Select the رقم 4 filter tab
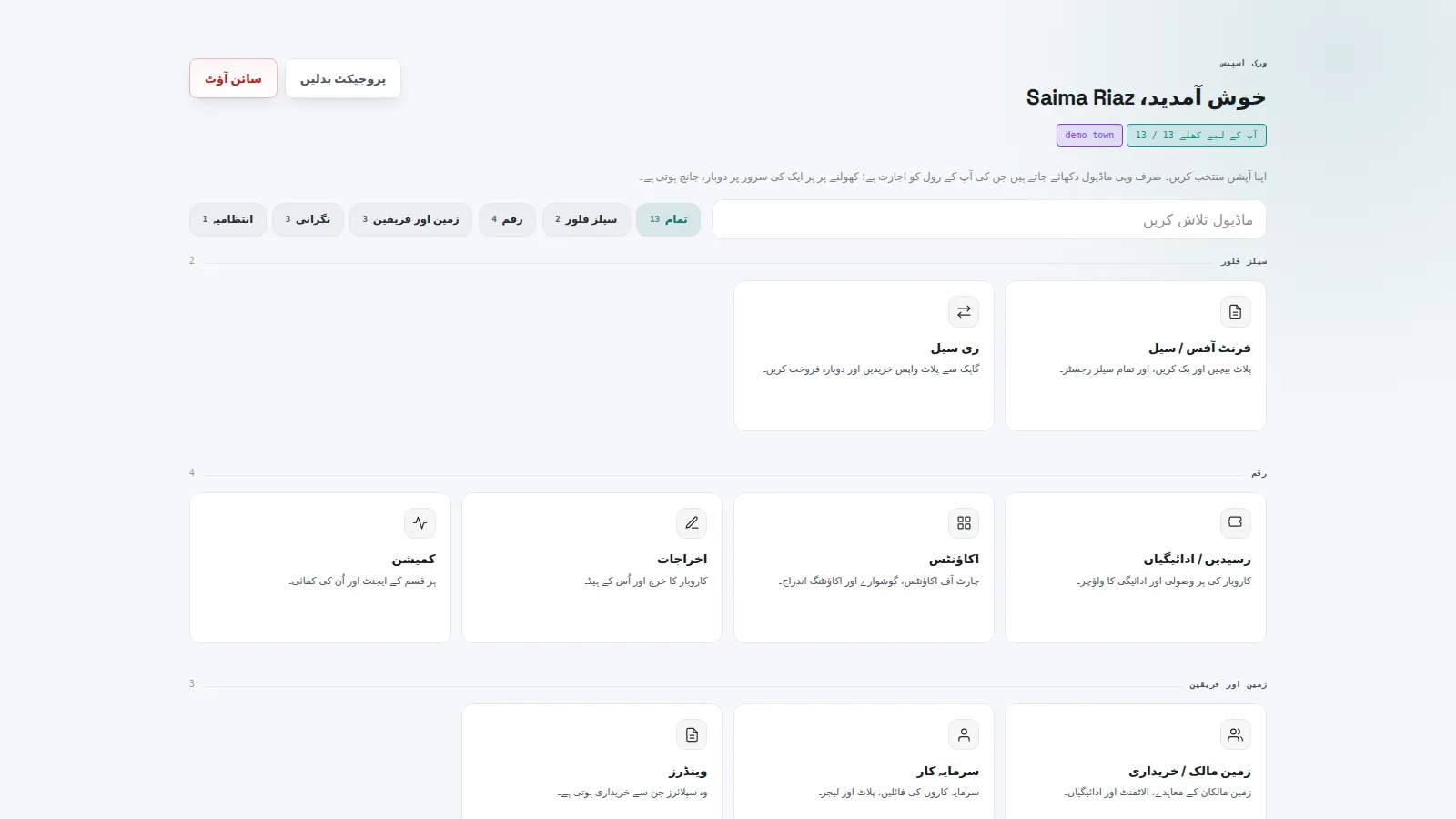1456x819 pixels. (507, 219)
